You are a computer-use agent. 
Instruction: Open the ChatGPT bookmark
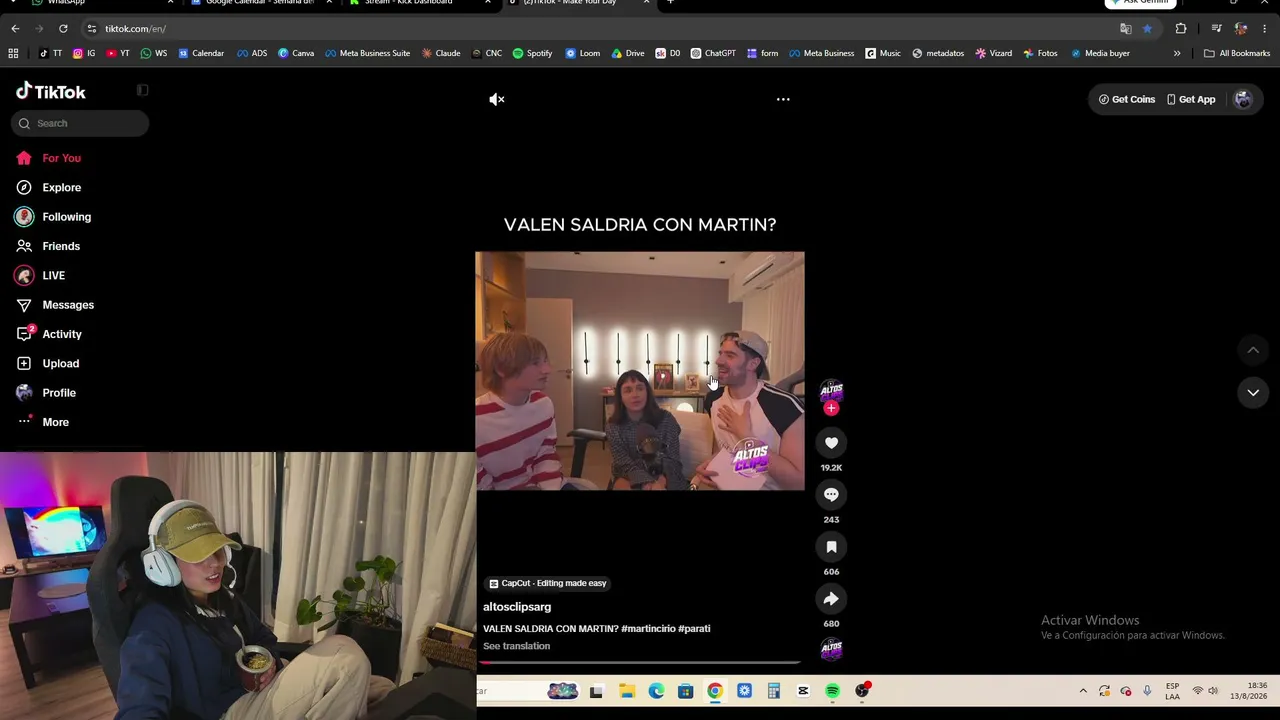713,53
